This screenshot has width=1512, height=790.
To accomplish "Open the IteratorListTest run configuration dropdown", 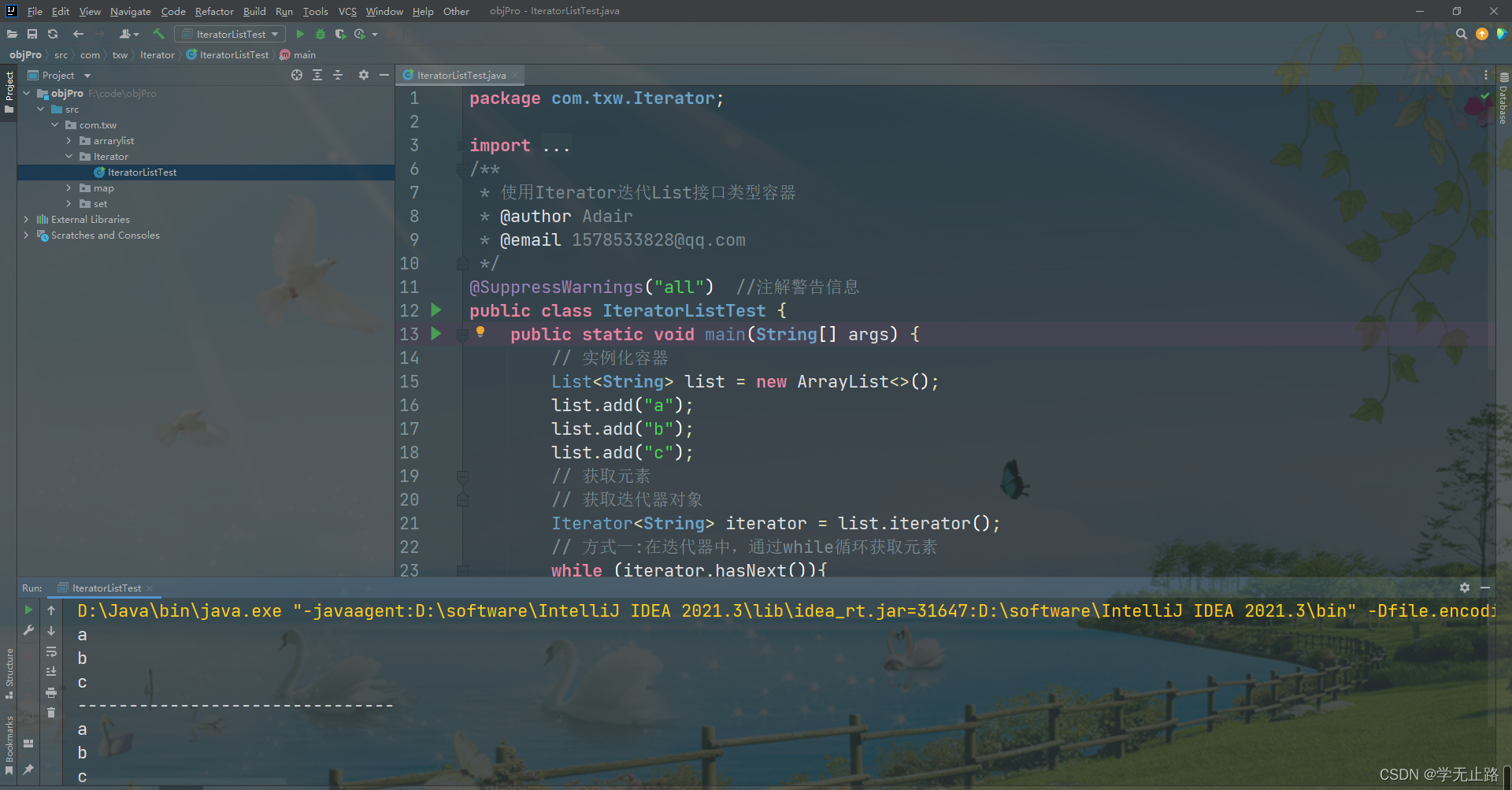I will tap(230, 34).
